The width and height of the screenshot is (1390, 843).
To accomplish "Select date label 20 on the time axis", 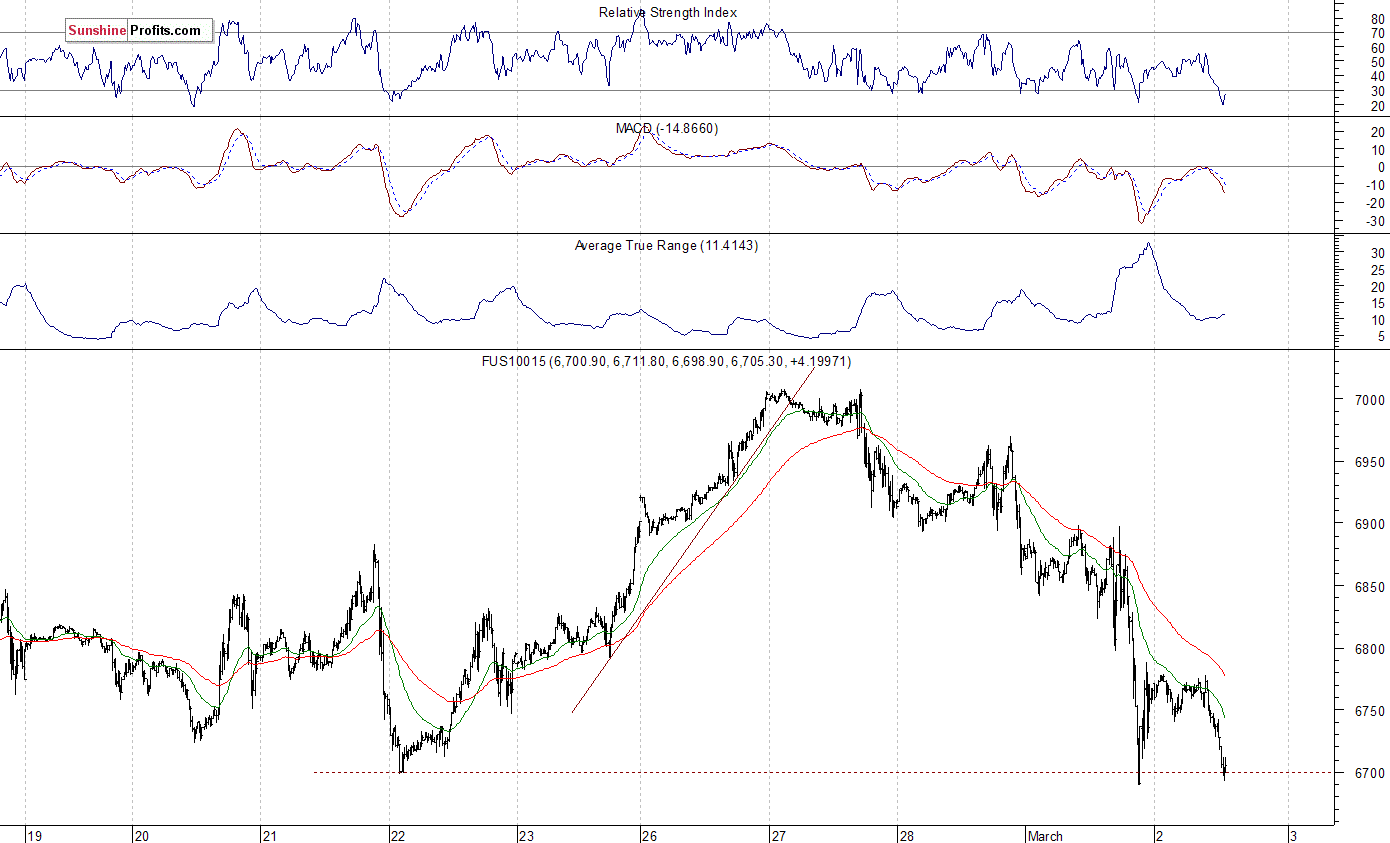I will 141,836.
